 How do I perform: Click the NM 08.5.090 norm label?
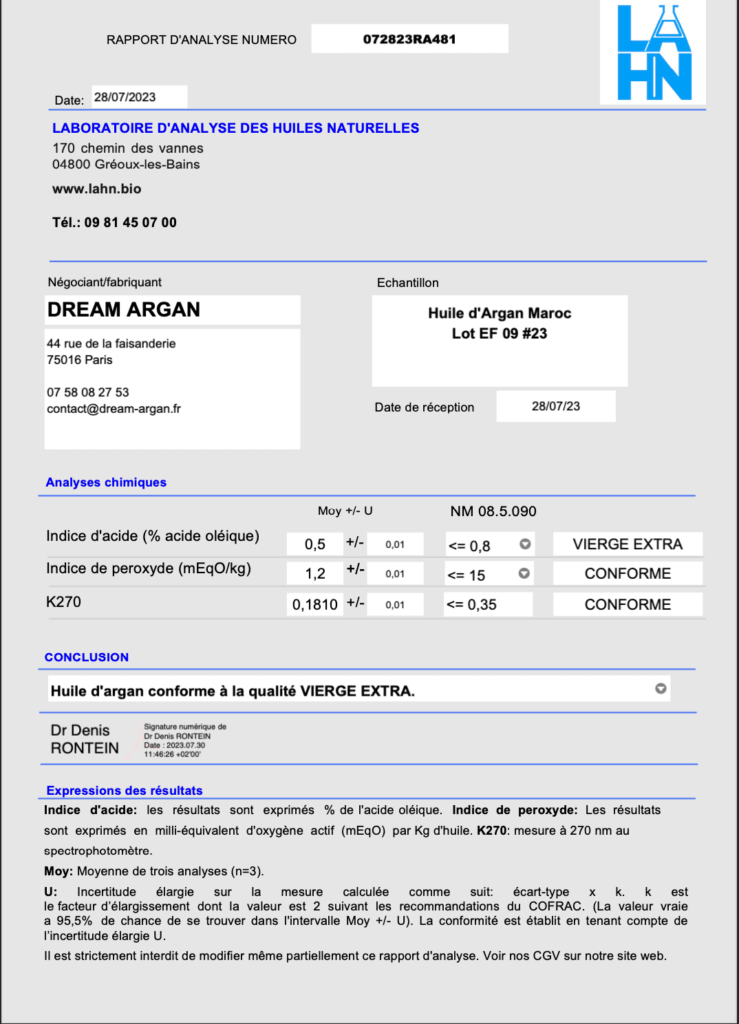(494, 511)
